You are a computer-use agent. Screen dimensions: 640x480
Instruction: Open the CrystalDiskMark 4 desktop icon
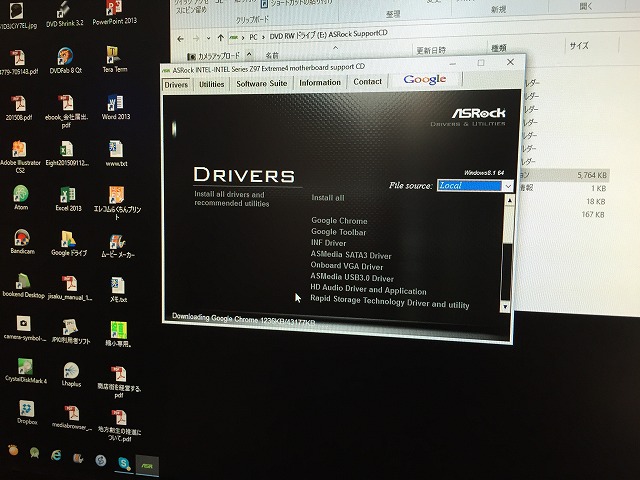[x=23, y=368]
